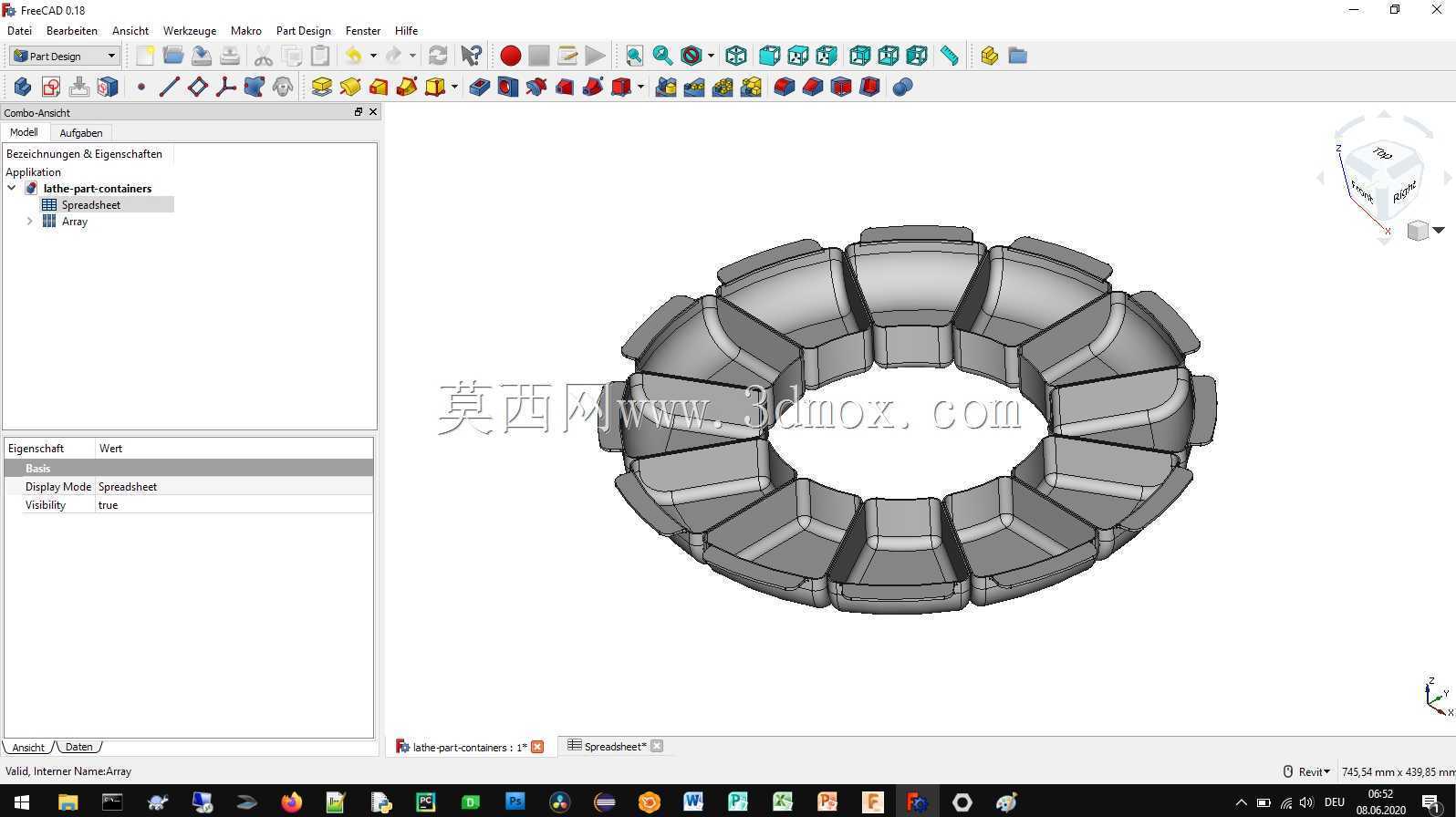Open the Makro menu
Viewport: 1456px width, 817px height.
point(246,30)
